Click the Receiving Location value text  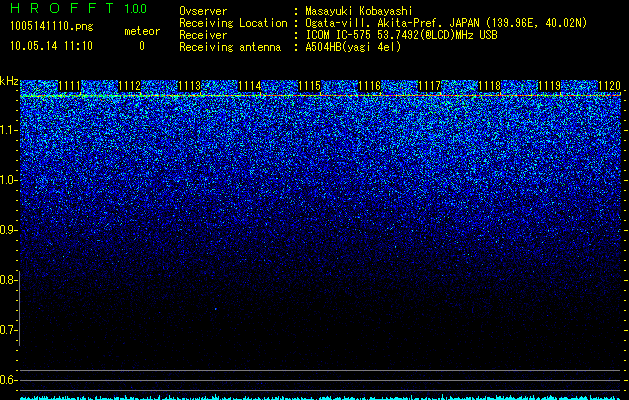coord(446,23)
